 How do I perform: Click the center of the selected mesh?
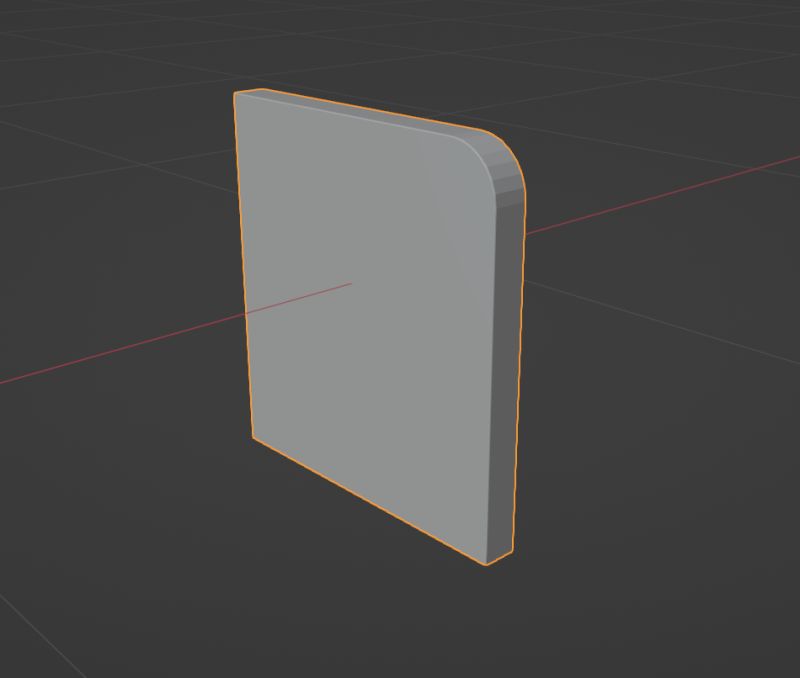(x=370, y=320)
